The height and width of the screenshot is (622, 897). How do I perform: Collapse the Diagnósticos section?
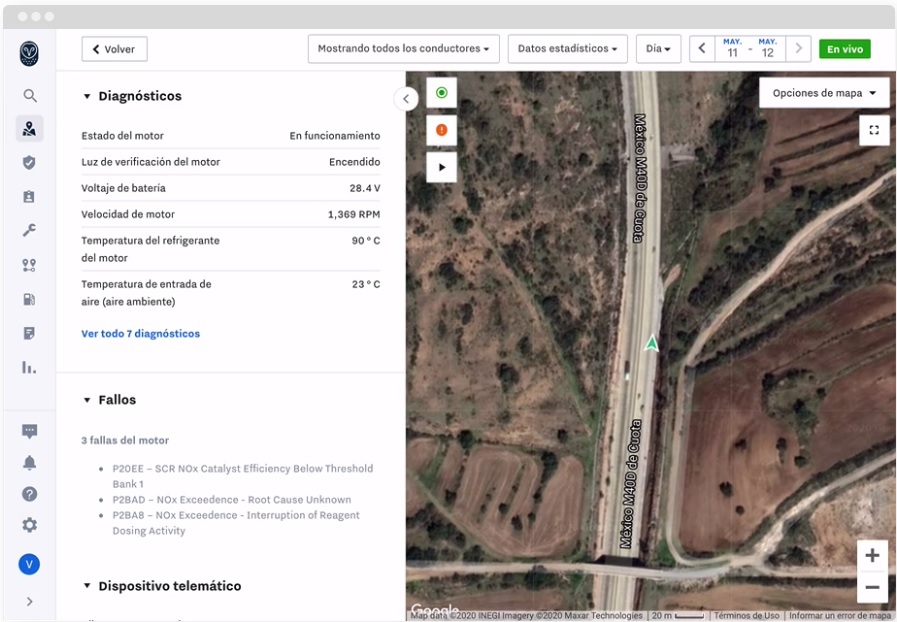(x=87, y=97)
